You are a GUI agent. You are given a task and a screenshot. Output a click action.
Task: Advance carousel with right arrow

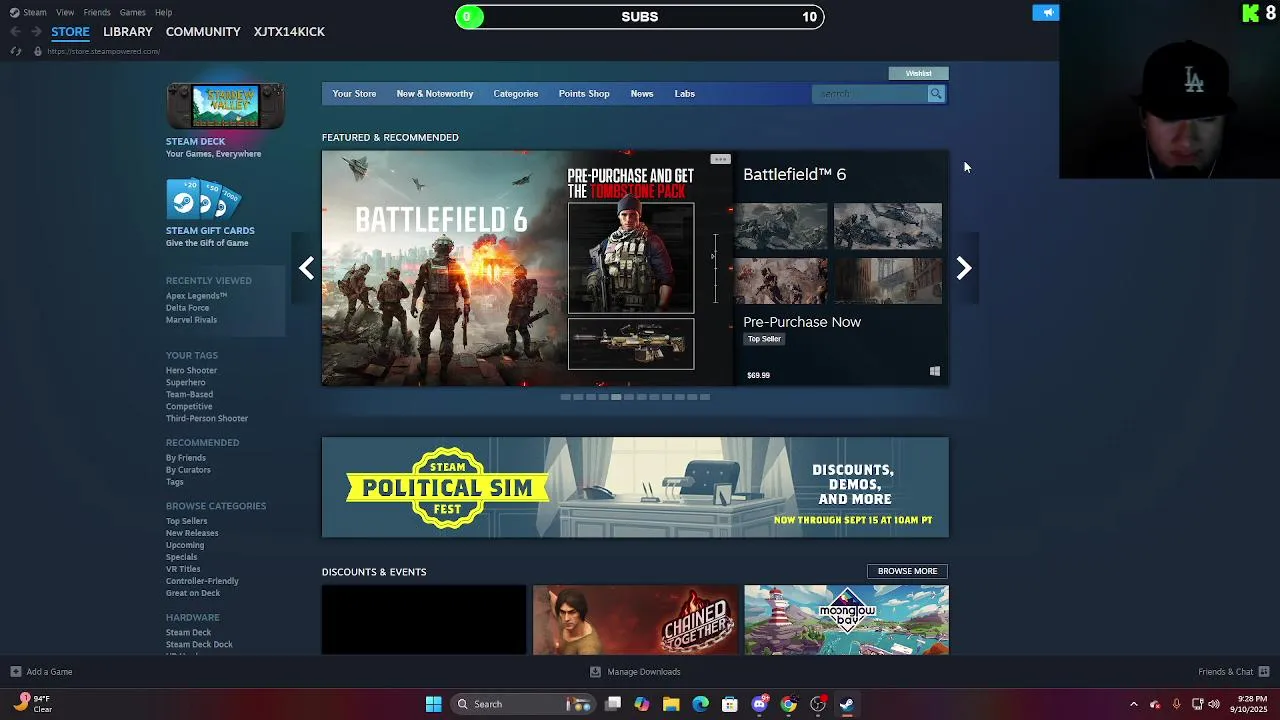point(963,268)
